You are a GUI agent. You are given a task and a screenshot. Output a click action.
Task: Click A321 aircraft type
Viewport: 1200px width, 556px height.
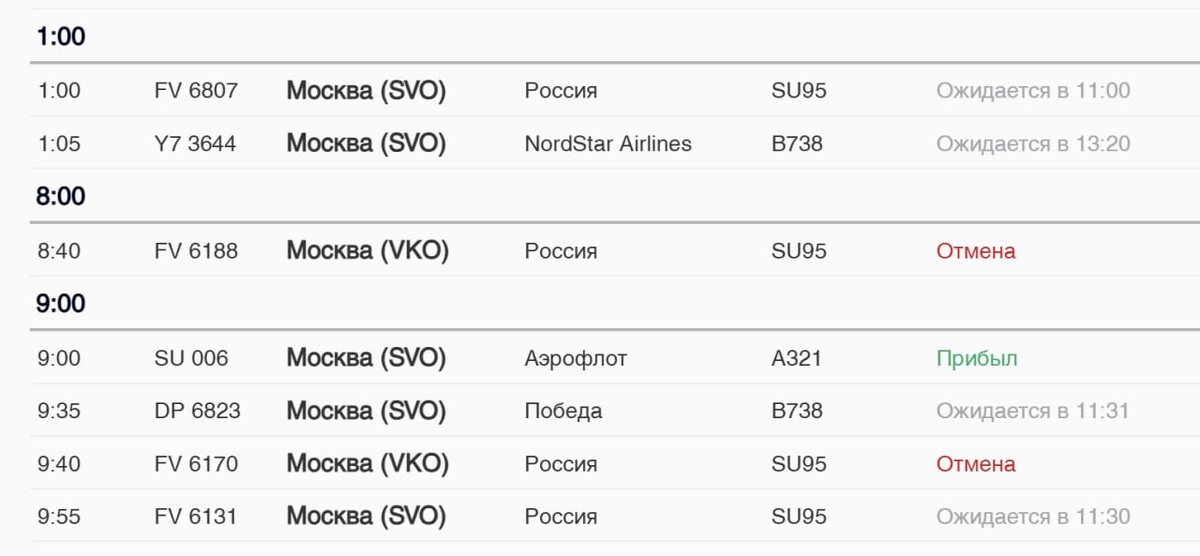pyautogui.click(x=796, y=358)
